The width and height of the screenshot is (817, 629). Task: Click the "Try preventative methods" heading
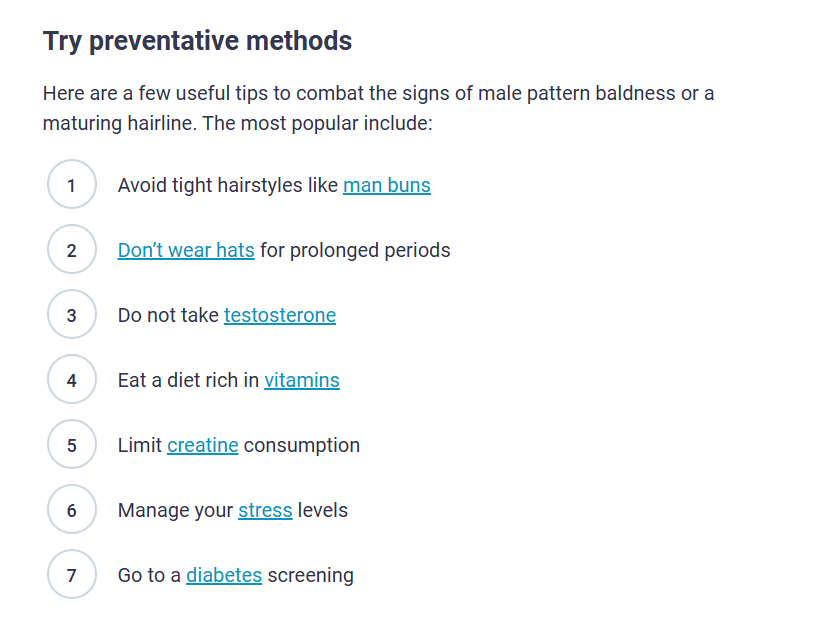[x=198, y=41]
